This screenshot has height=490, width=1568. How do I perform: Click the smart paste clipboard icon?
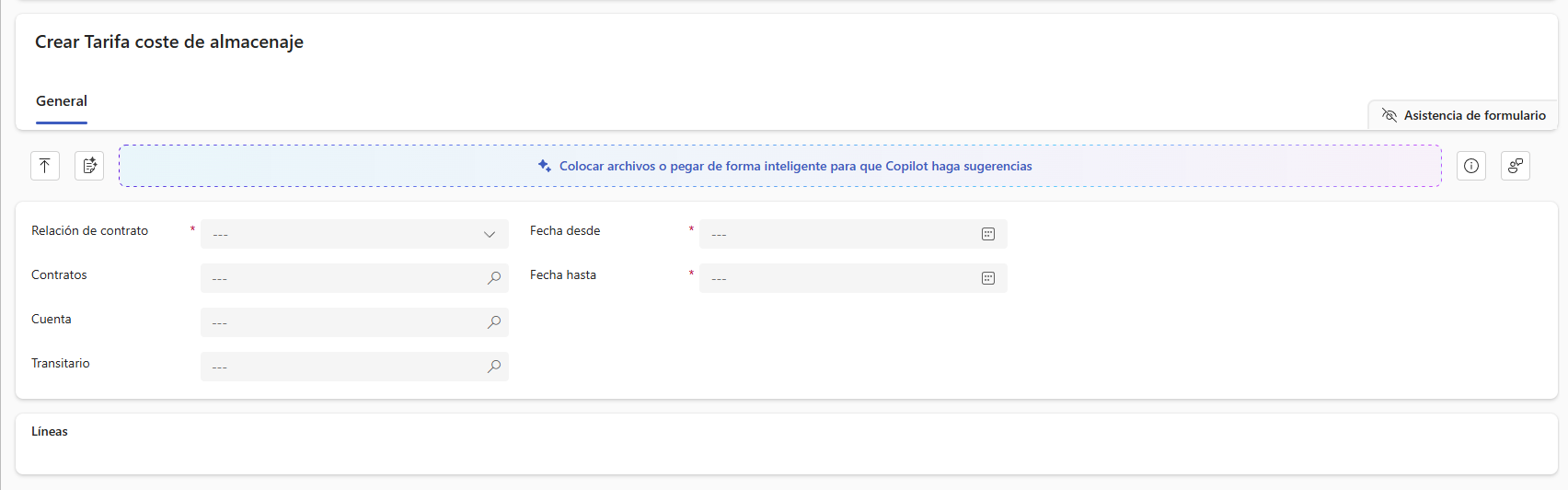point(89,166)
